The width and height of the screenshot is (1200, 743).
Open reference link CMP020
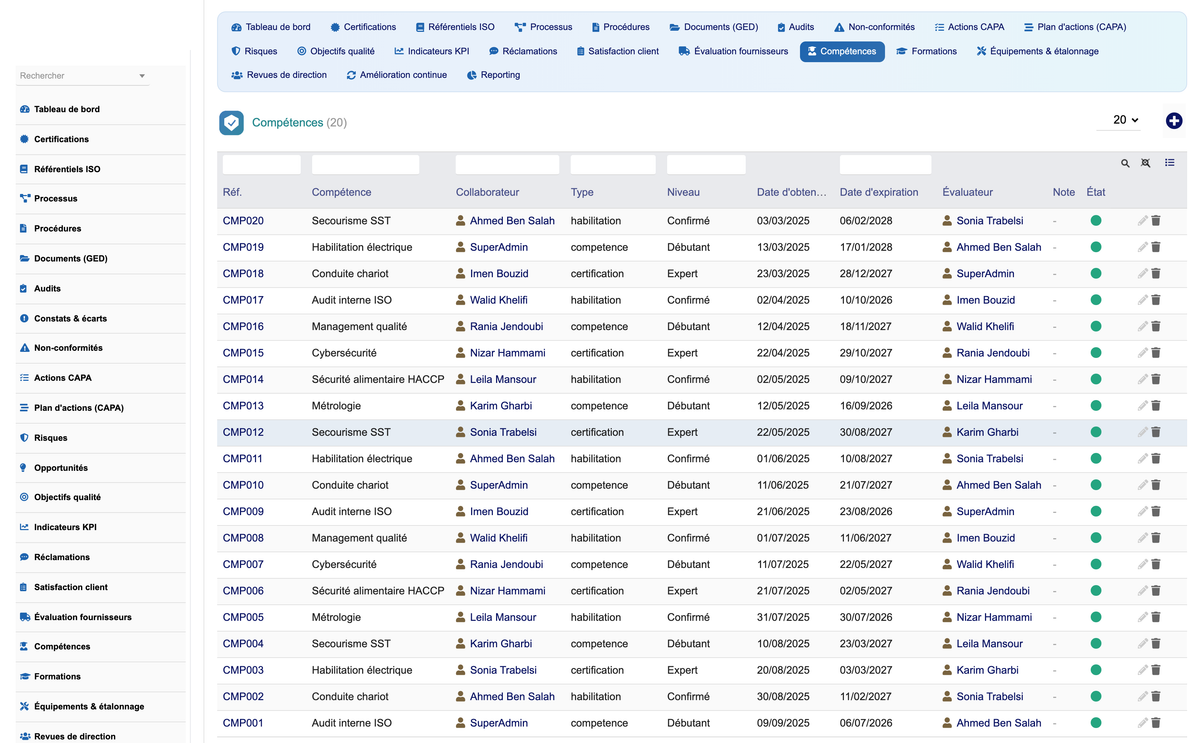point(243,221)
